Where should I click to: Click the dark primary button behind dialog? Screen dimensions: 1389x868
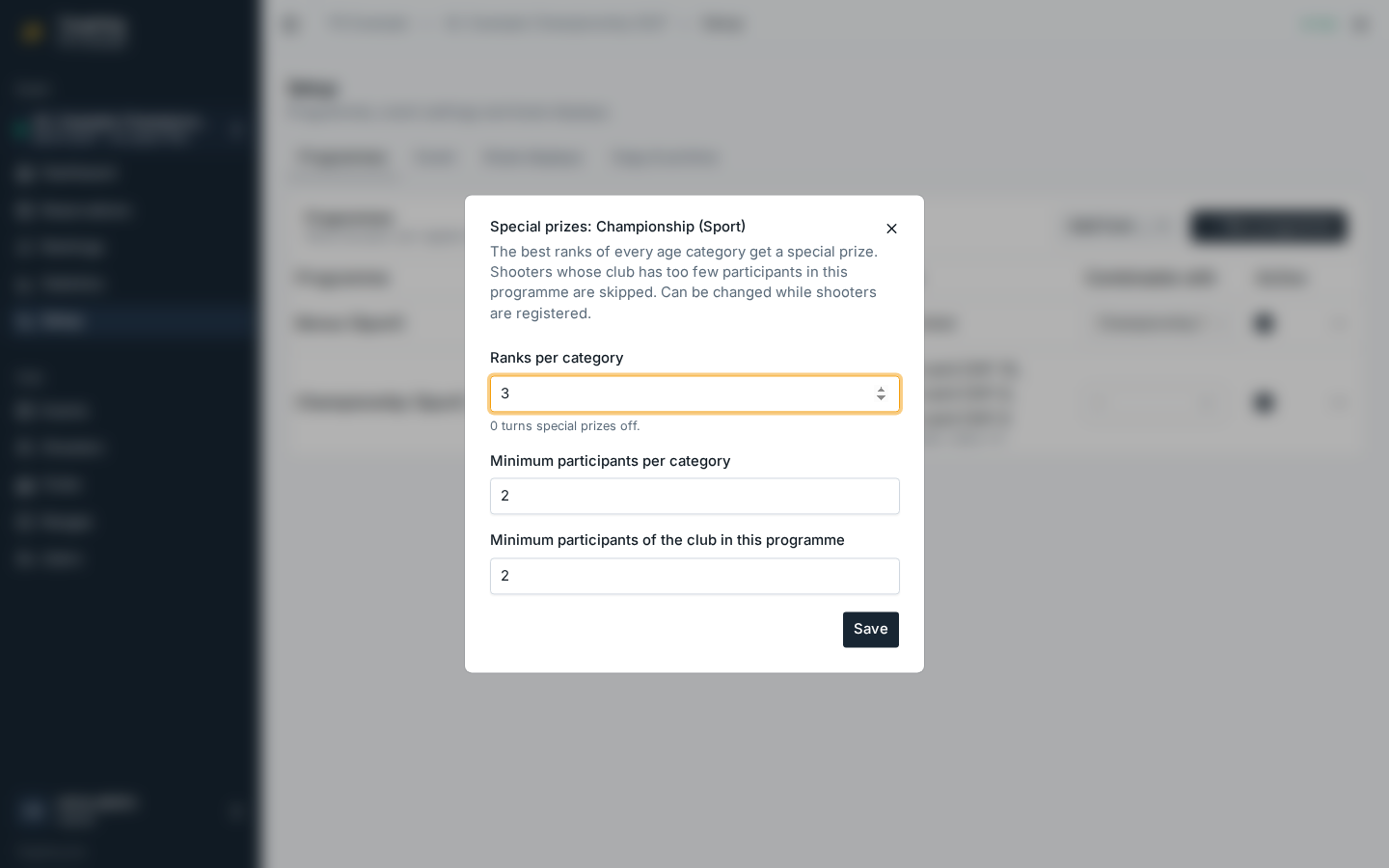pos(1268,227)
